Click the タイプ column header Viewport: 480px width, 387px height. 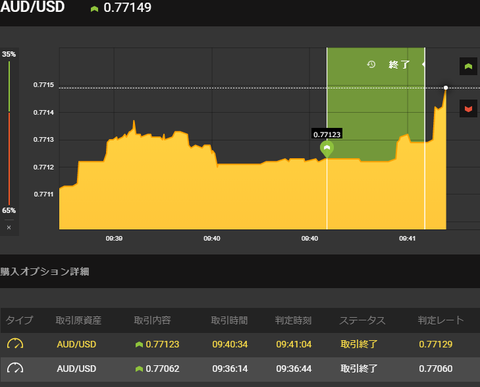19,320
